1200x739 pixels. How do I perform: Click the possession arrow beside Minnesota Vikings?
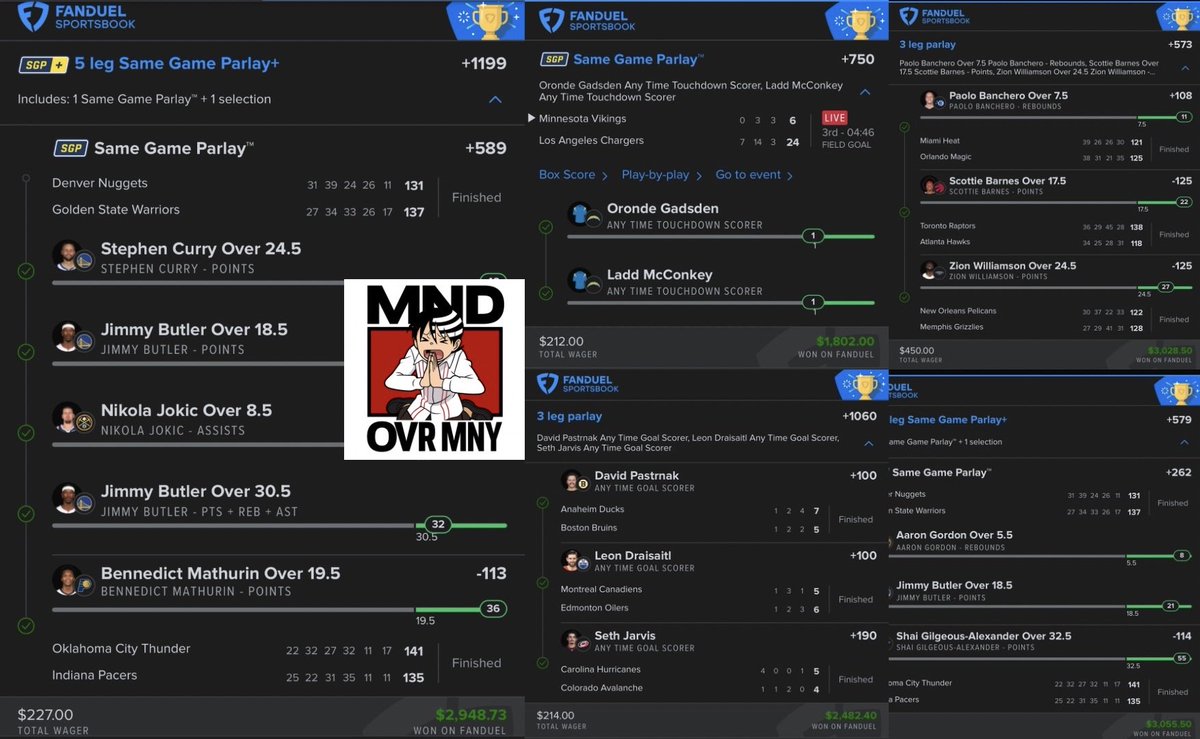(x=532, y=118)
